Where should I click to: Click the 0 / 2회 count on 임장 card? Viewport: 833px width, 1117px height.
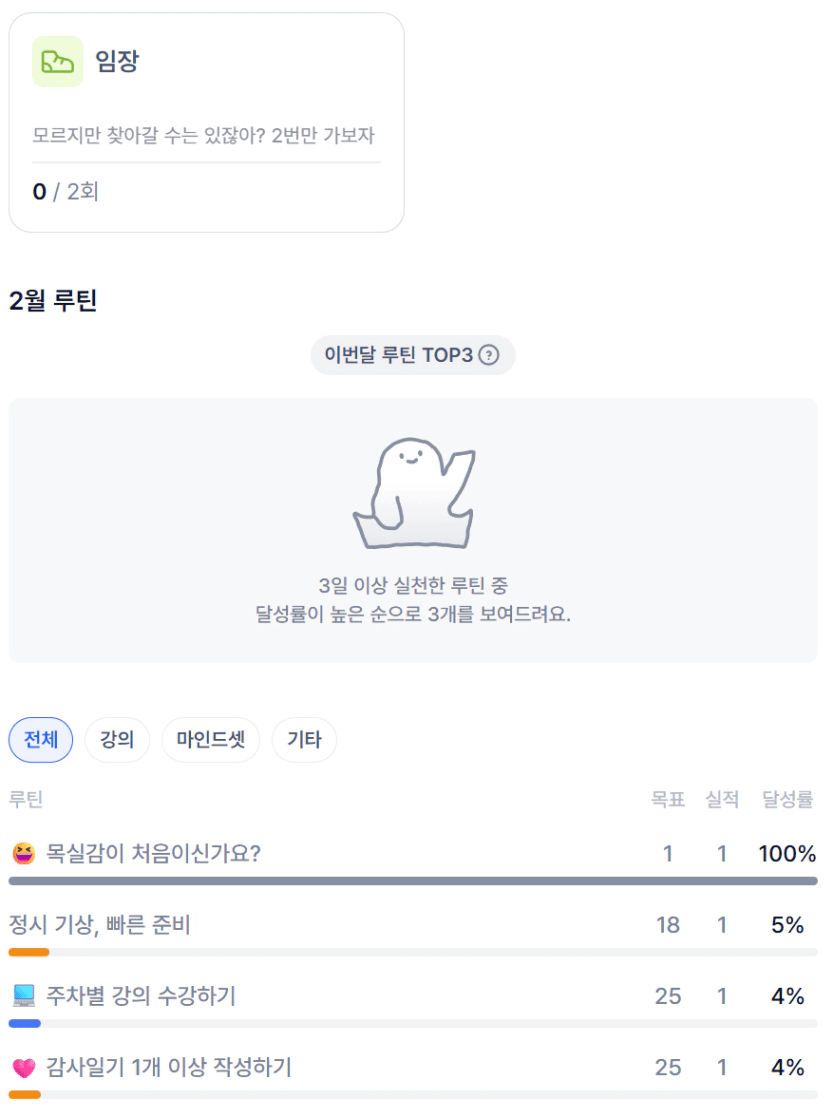click(66, 192)
